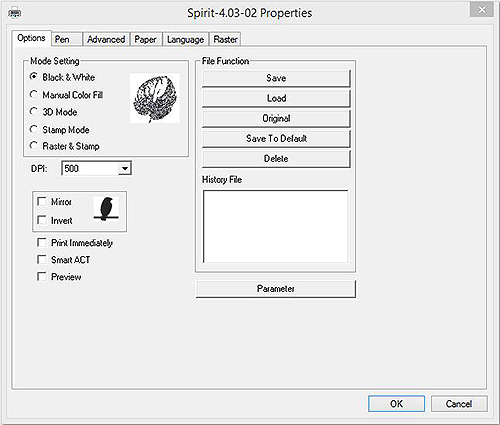Image resolution: width=500 pixels, height=425 pixels.
Task: Click the Load button
Action: 276,98
